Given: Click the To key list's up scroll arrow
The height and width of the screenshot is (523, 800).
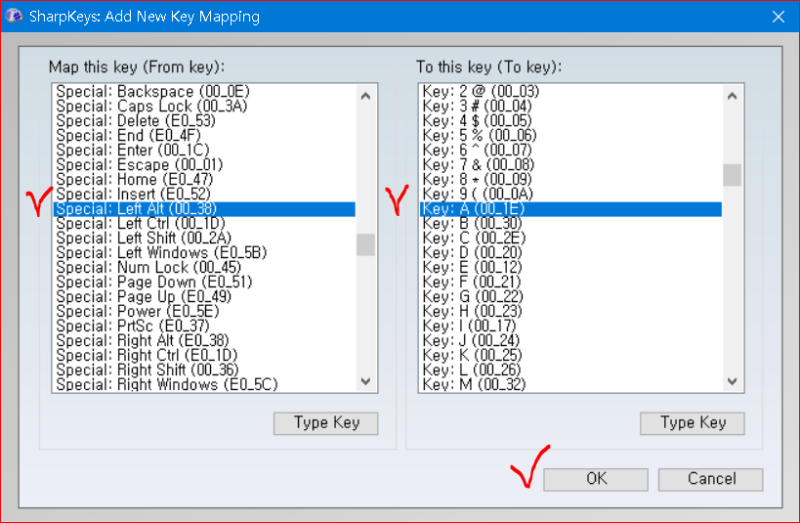Looking at the screenshot, I should click(732, 96).
